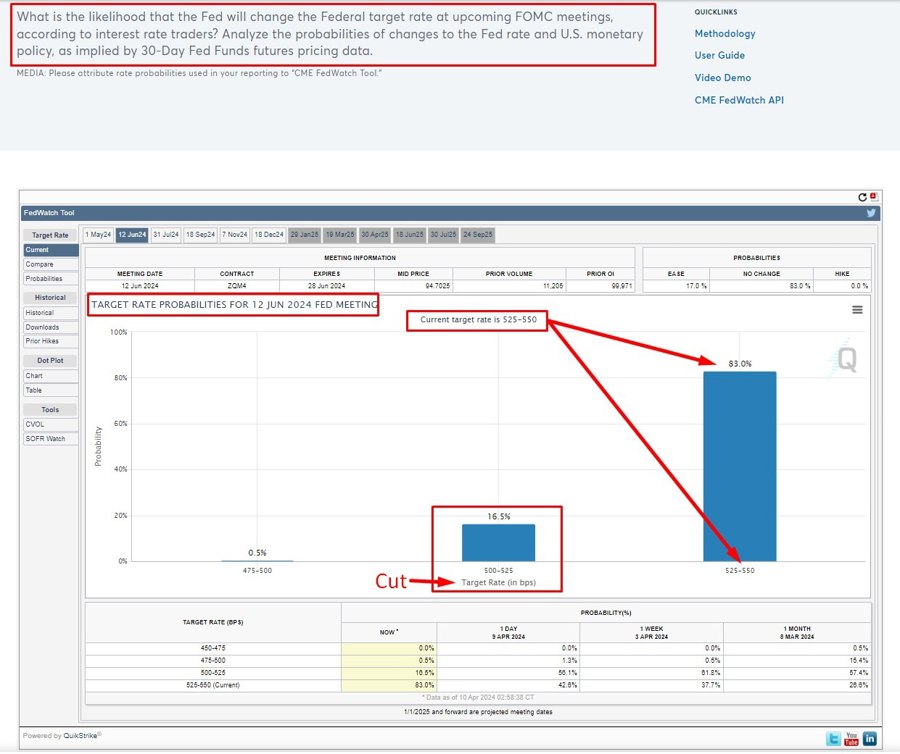Open the Video Demo quicklink
900x754 pixels.
click(x=722, y=78)
